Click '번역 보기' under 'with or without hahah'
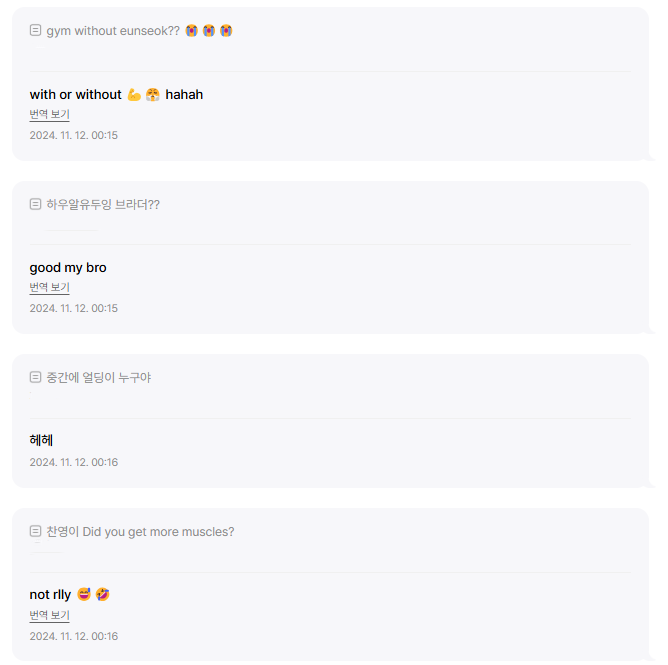668x665 pixels. pos(49,115)
